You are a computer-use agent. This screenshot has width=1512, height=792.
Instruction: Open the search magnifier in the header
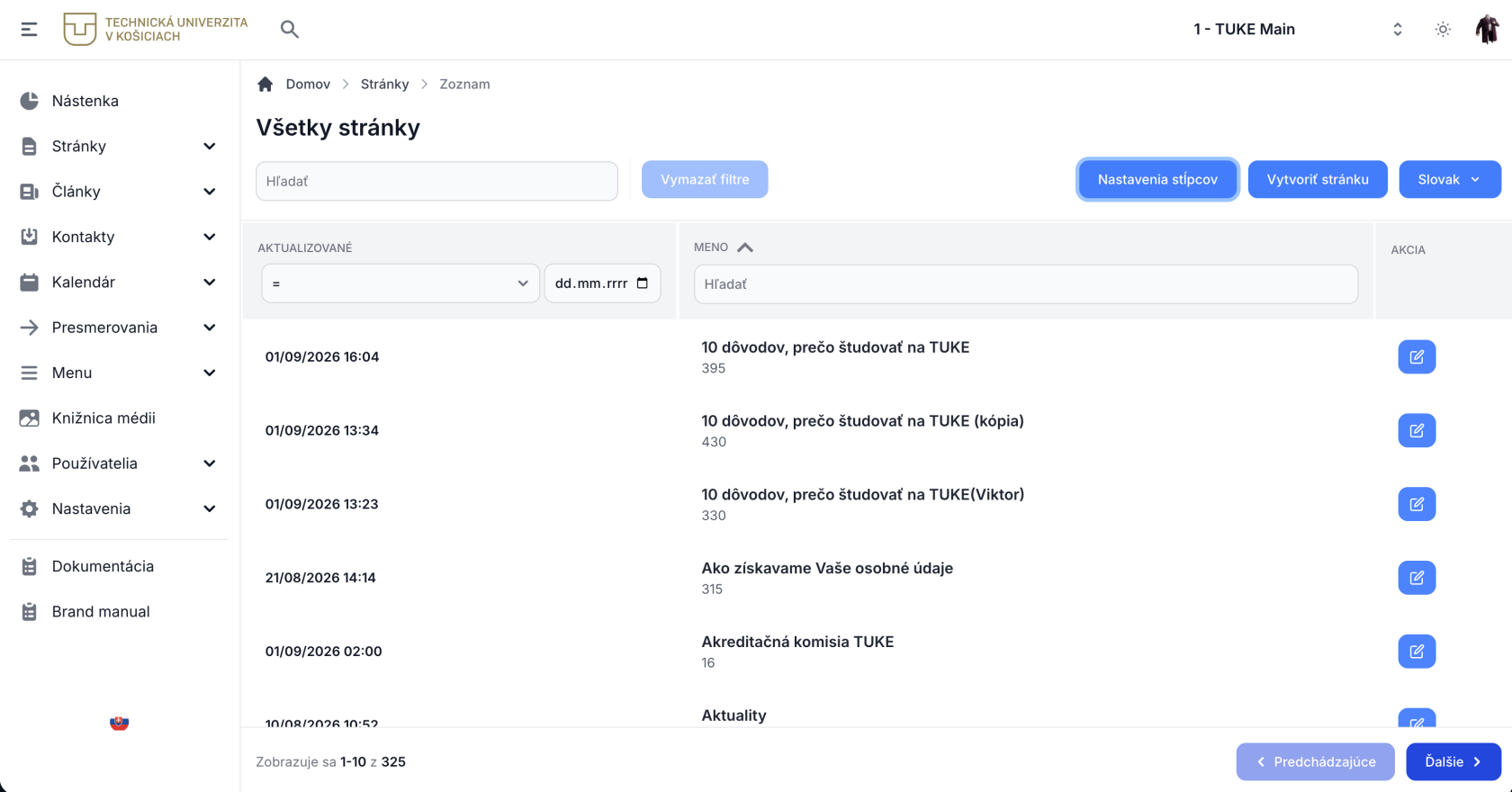(x=289, y=30)
